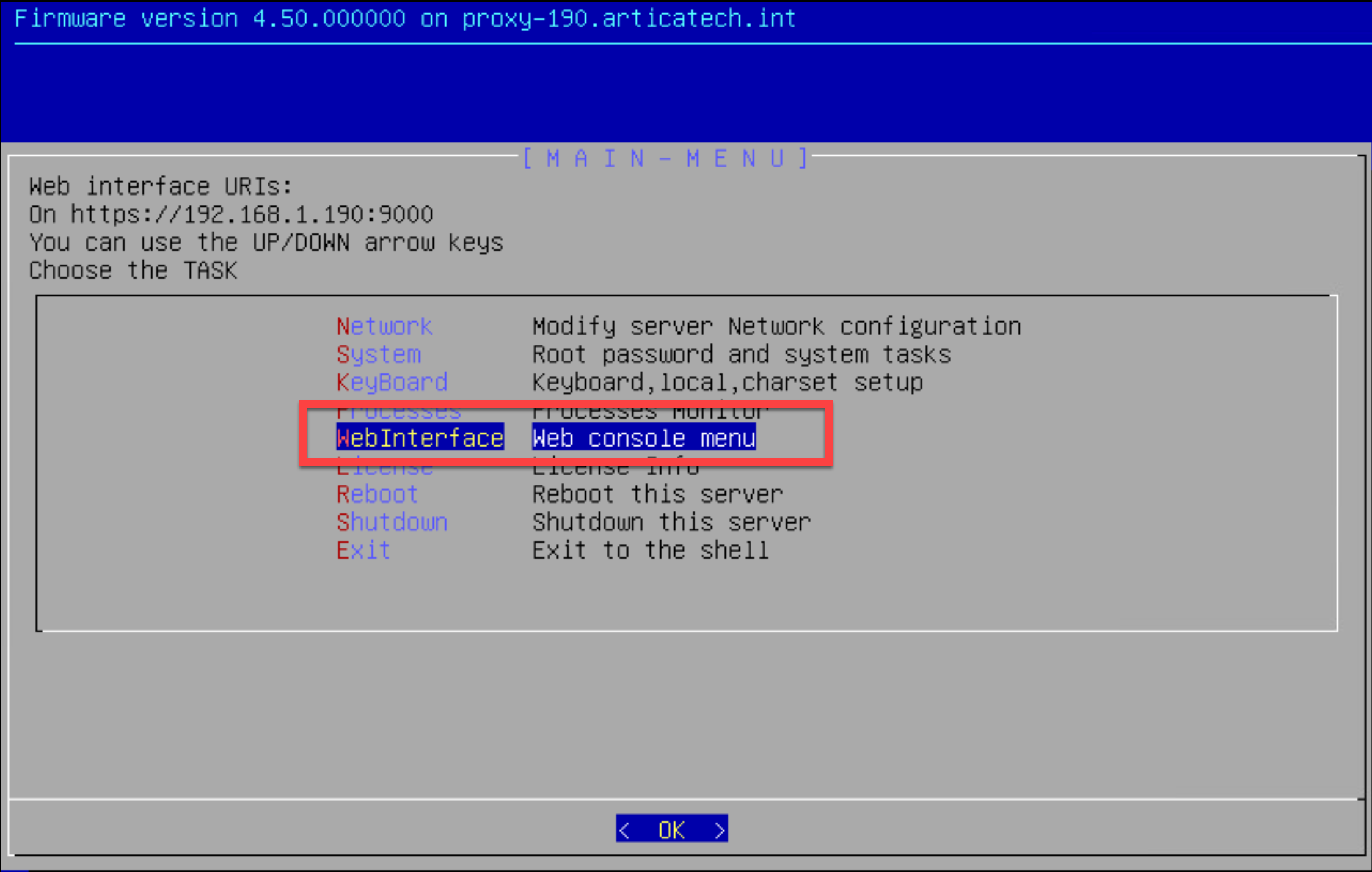
Task: Click the Reboot menu option
Action: 377,494
